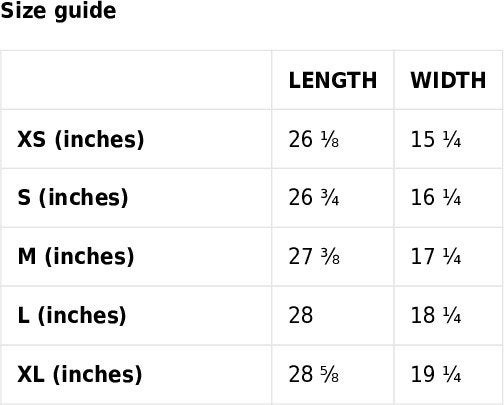This screenshot has height=405, width=504.
Task: Click the S (inches) row label
Action: pos(73,198)
